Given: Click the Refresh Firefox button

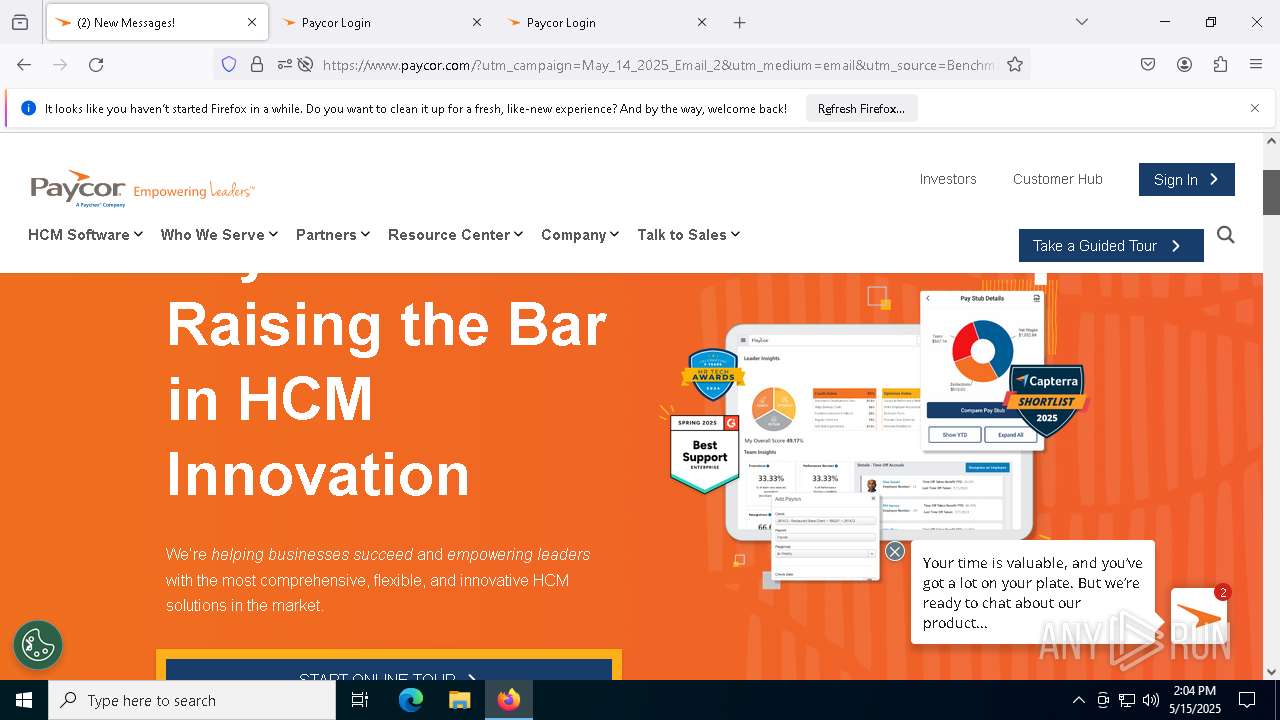Looking at the screenshot, I should click(x=861, y=108).
